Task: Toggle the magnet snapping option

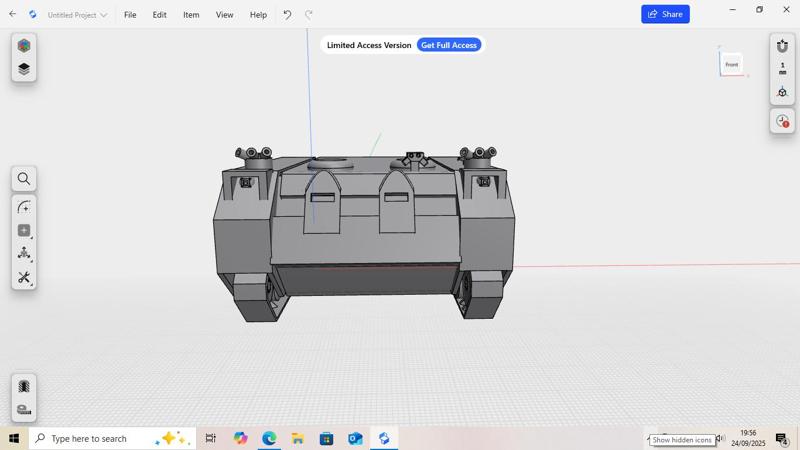Action: point(782,46)
